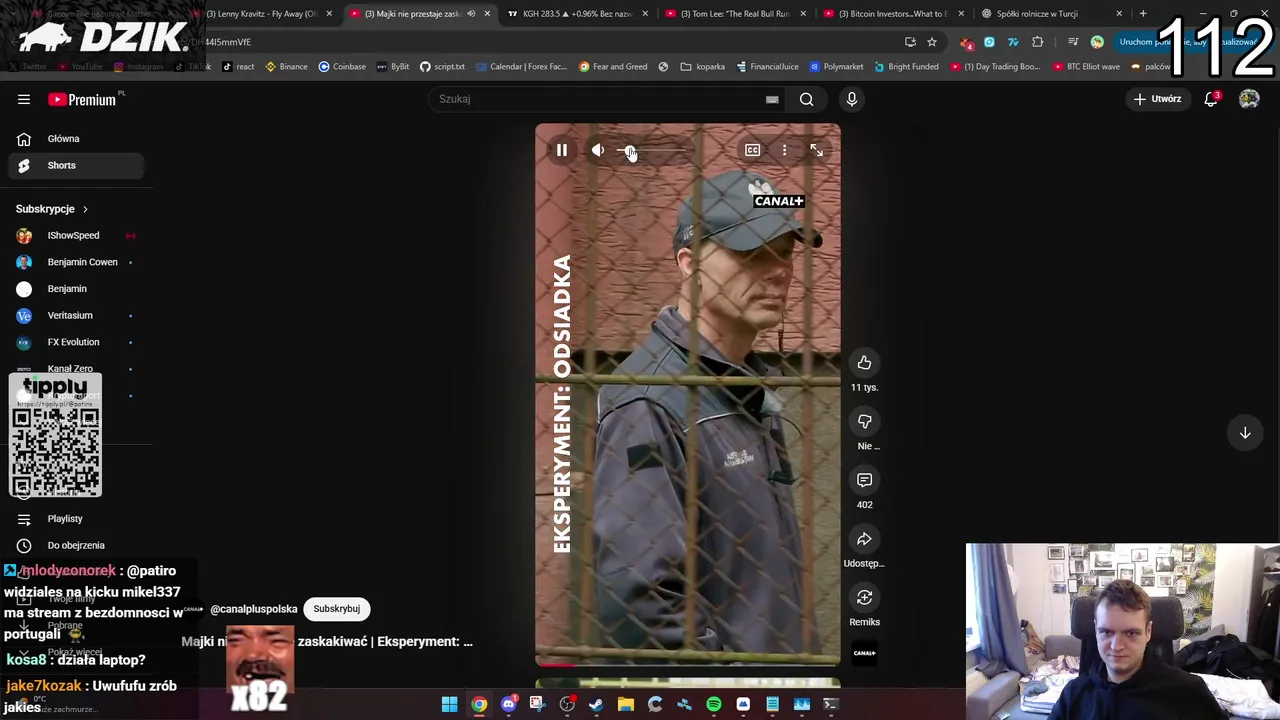Open the Chrome extensions puzzle icon
Viewport: 1280px width, 720px height.
(1037, 42)
